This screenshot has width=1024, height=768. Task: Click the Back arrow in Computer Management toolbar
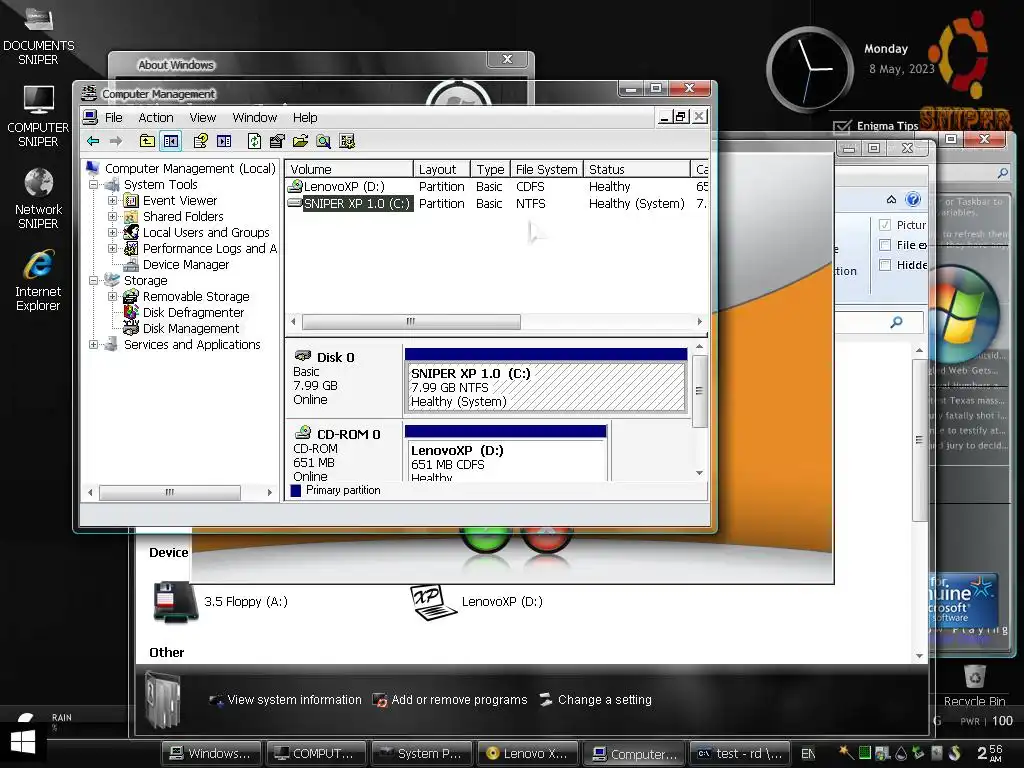tap(93, 141)
